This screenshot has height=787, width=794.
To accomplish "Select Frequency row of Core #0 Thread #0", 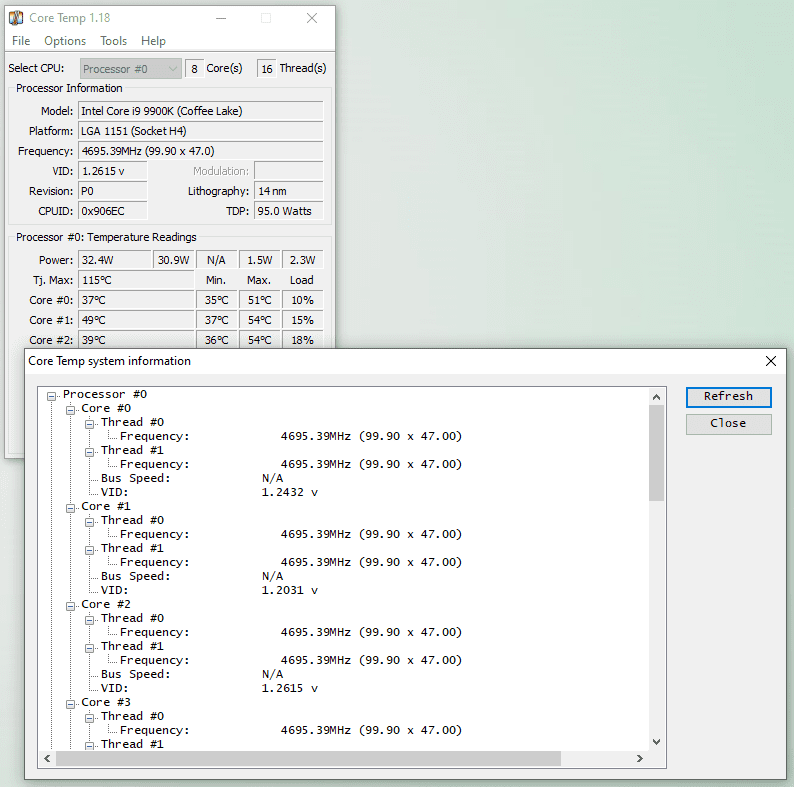I will point(291,436).
